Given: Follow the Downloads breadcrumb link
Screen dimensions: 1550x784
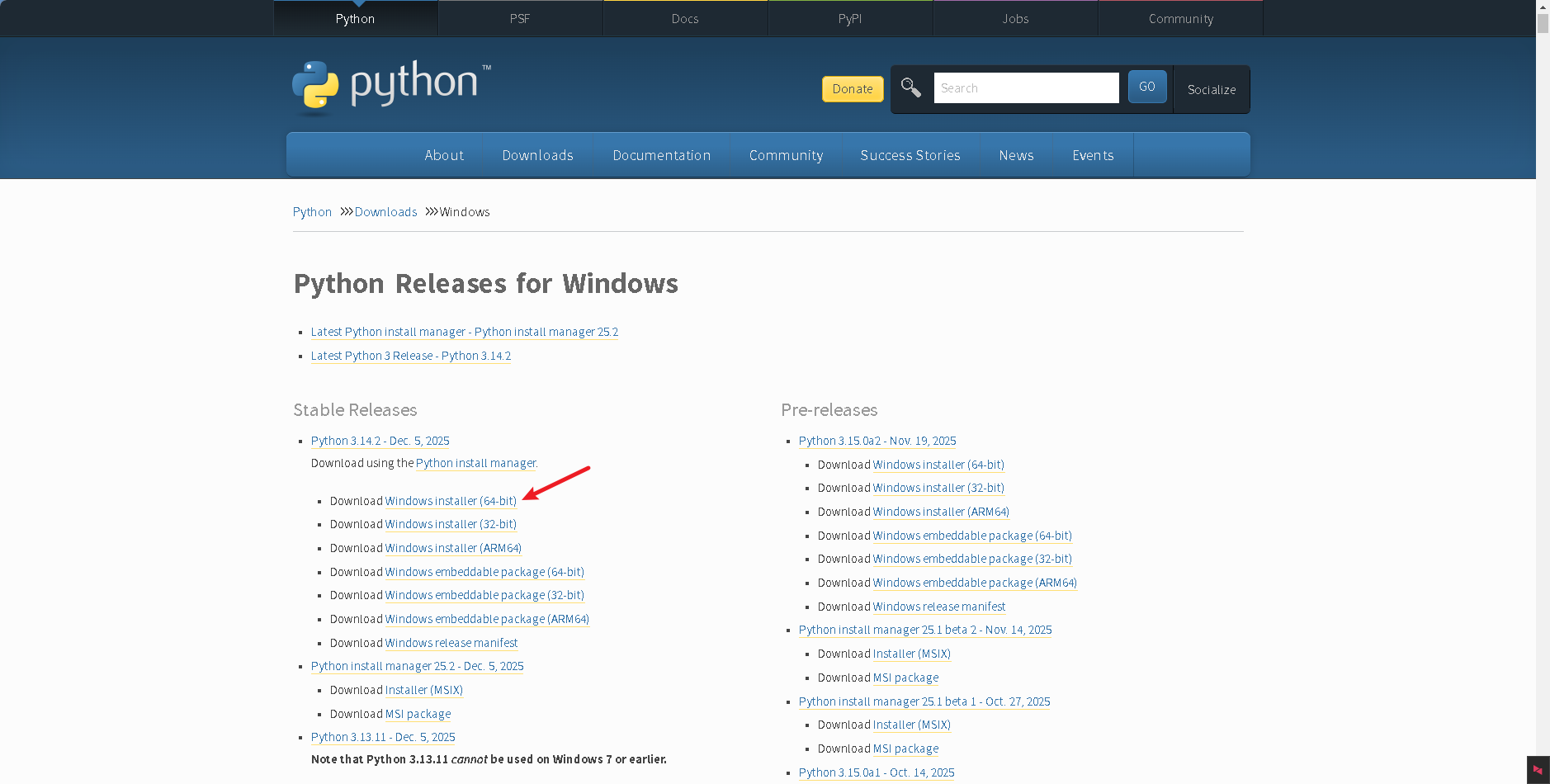Looking at the screenshot, I should coord(385,211).
